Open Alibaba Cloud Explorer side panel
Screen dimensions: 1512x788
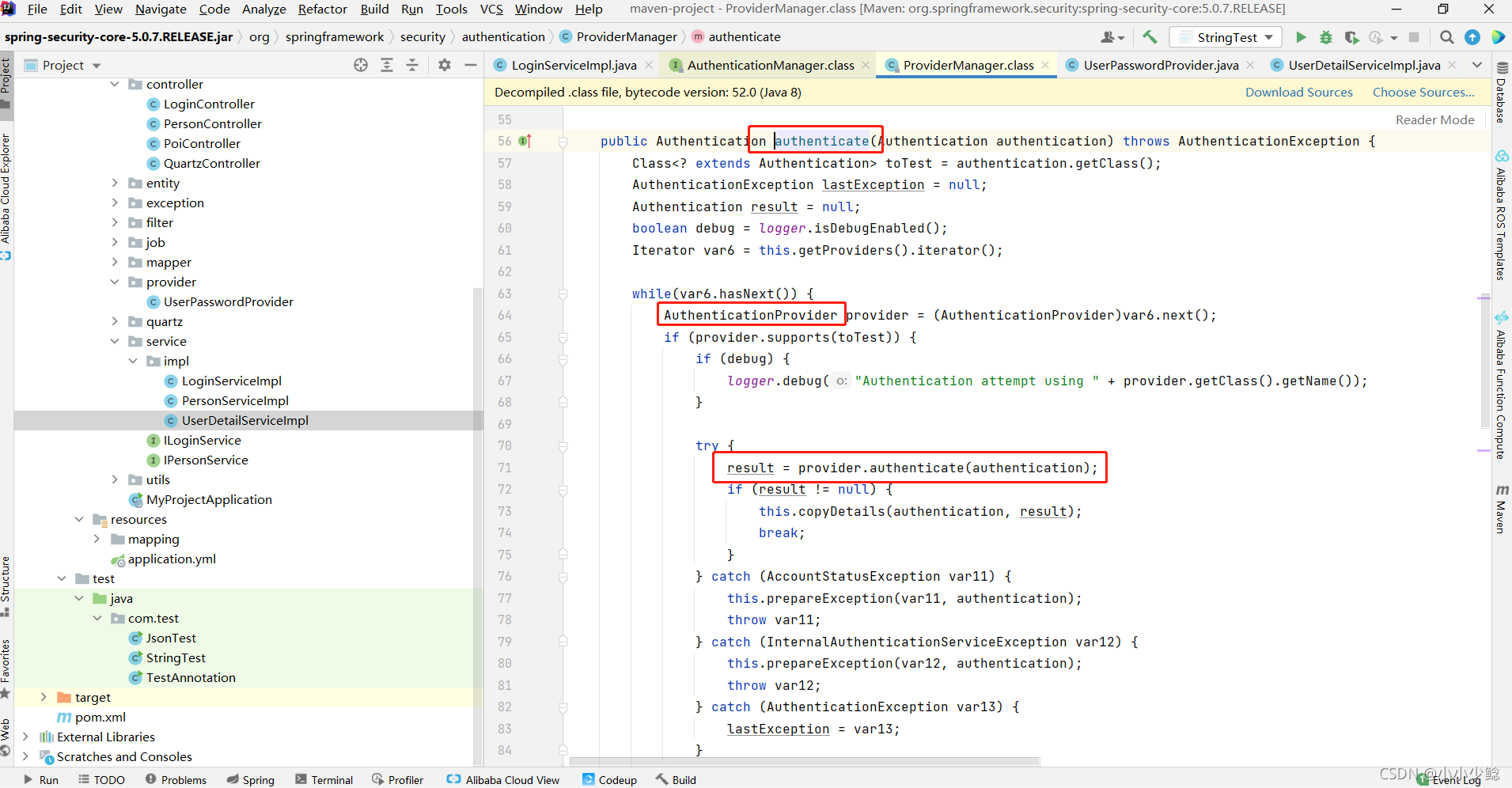6,196
